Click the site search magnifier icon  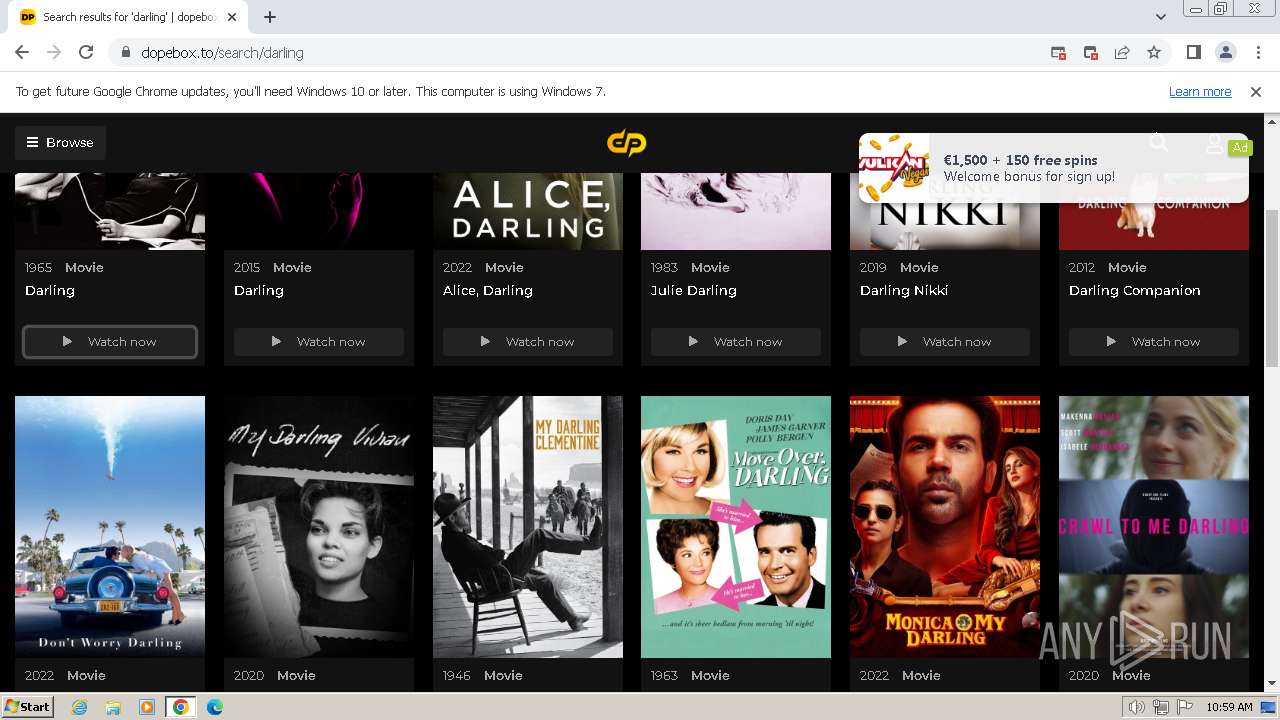coord(1159,142)
